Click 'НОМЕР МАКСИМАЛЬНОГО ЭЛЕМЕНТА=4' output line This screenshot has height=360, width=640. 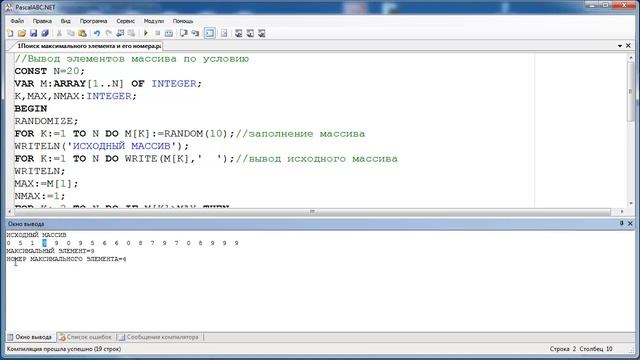[66, 259]
